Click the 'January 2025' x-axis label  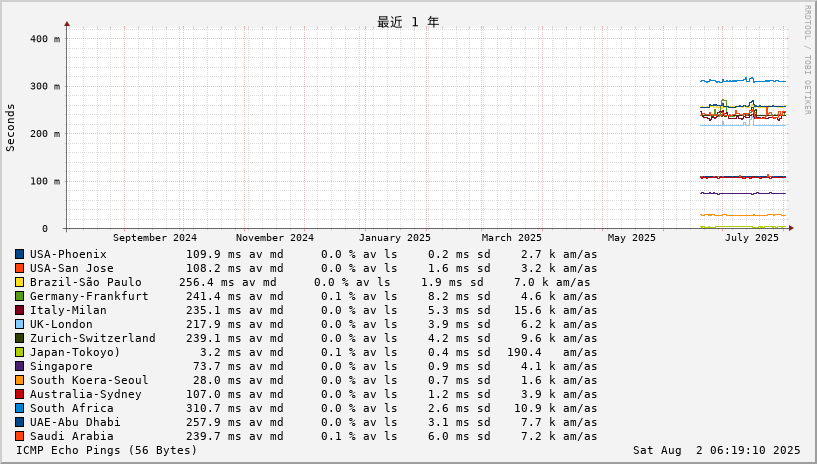point(394,237)
